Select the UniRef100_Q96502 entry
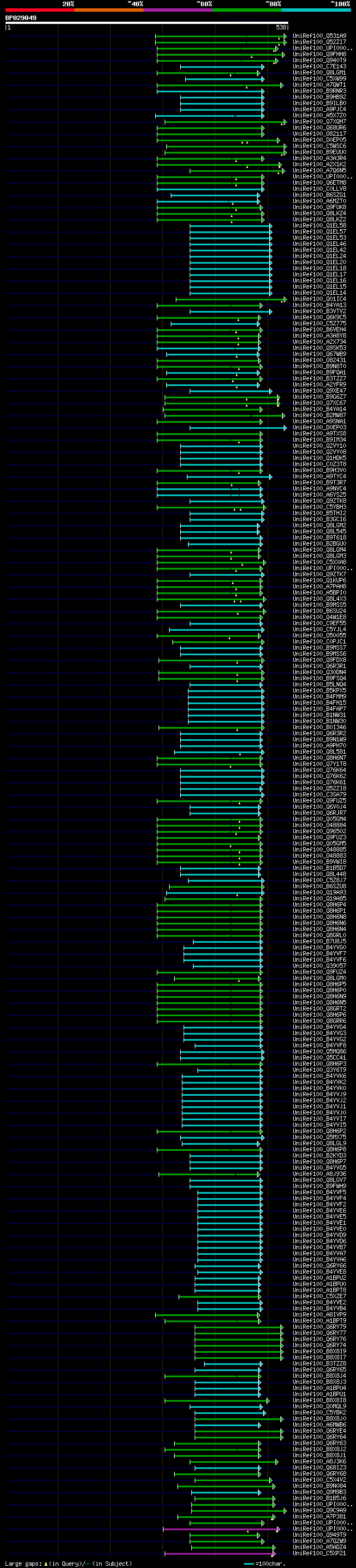The image size is (356, 1568). [x=319, y=831]
